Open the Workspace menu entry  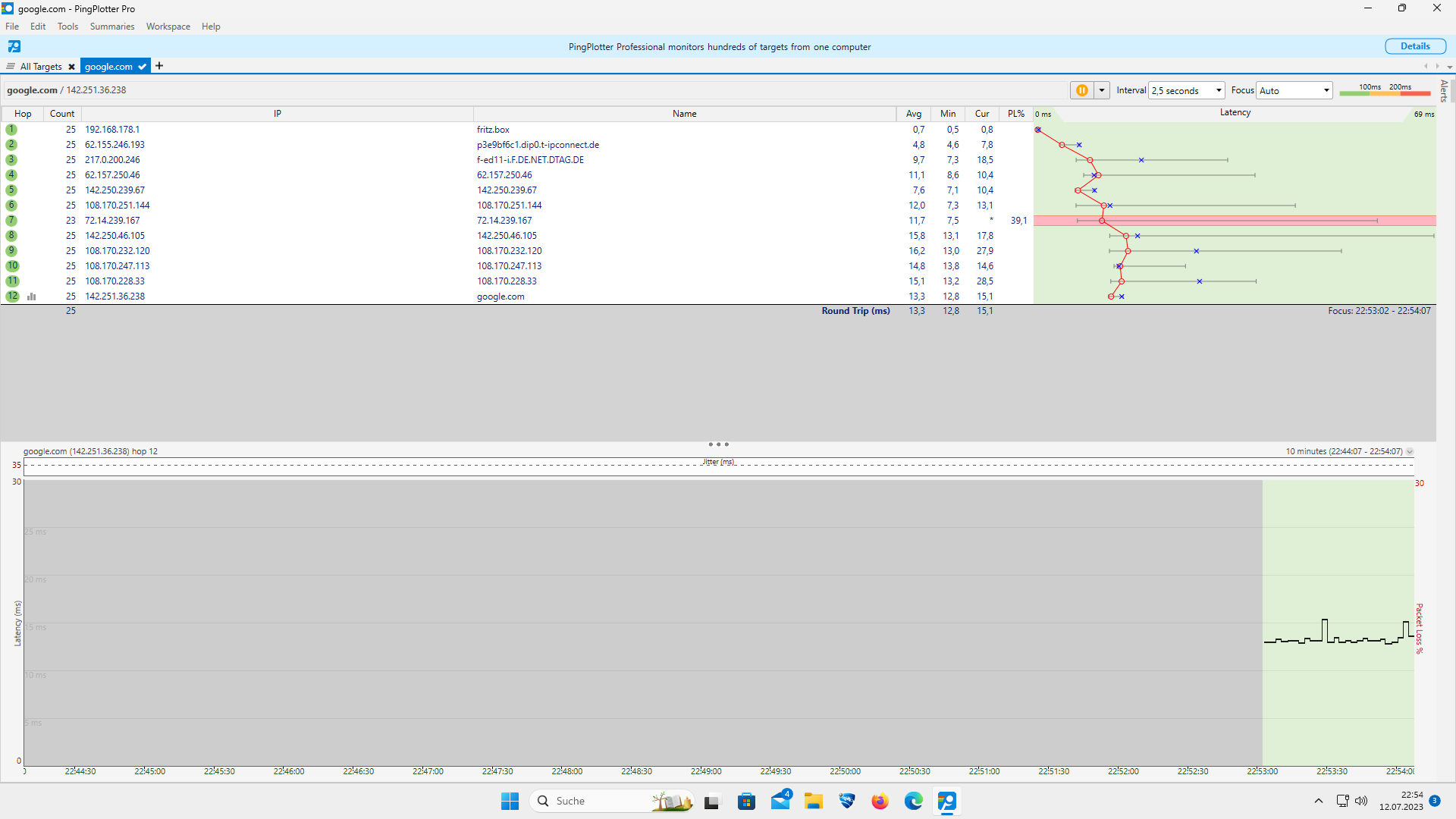point(168,26)
